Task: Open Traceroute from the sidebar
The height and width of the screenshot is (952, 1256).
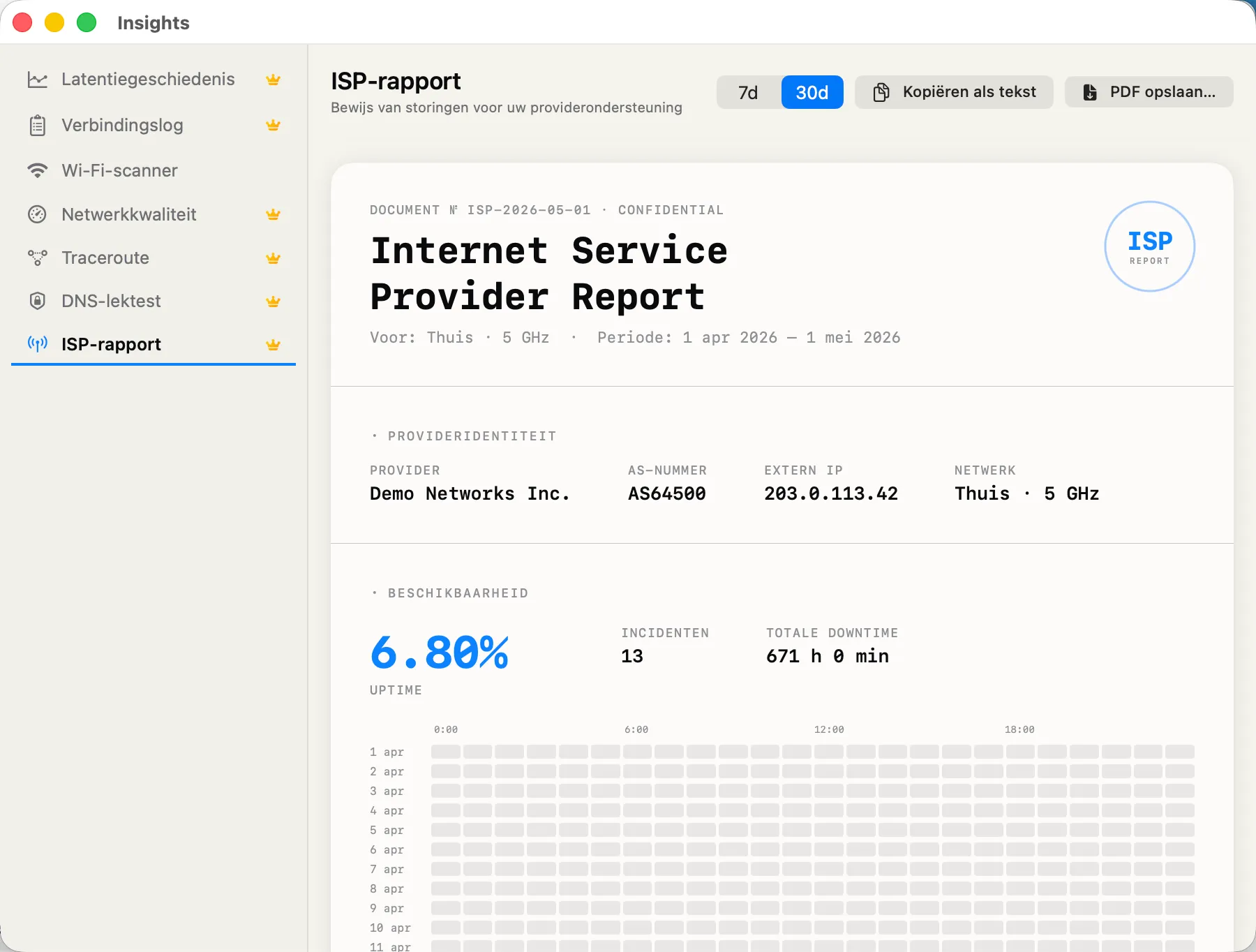Action: coord(154,258)
